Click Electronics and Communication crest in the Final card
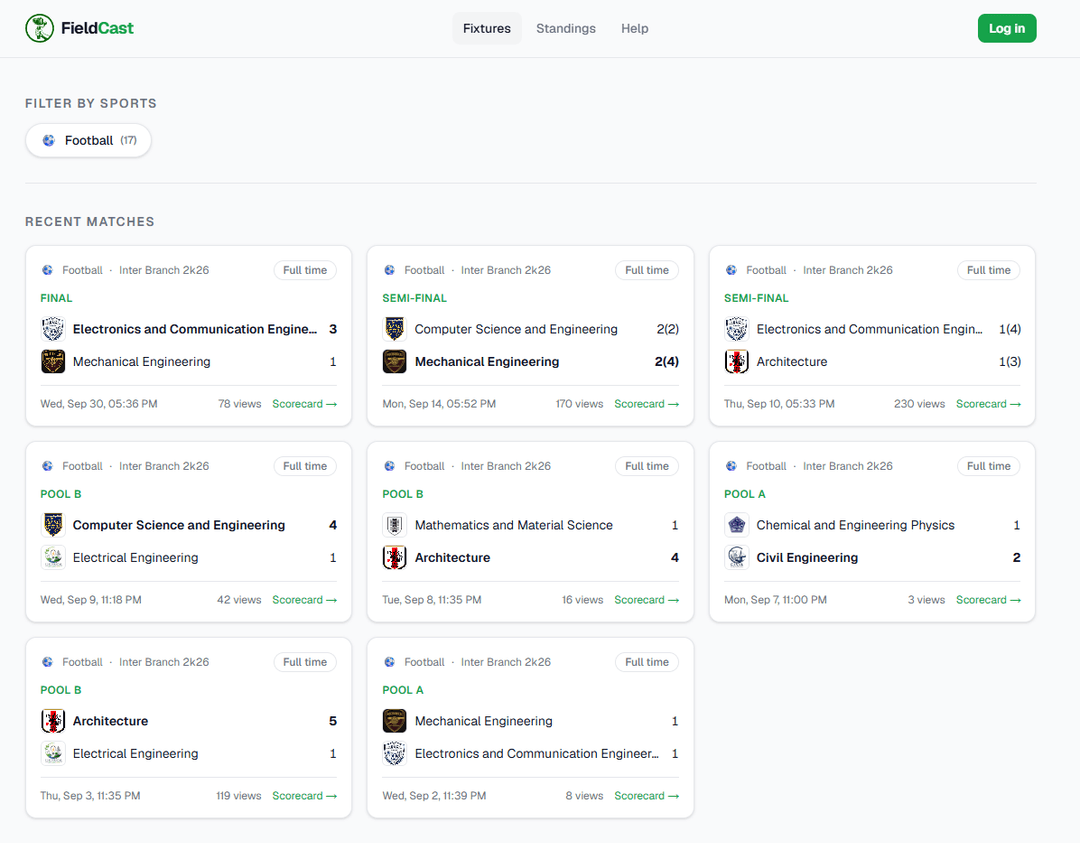The height and width of the screenshot is (843, 1080). pyautogui.click(x=53, y=329)
